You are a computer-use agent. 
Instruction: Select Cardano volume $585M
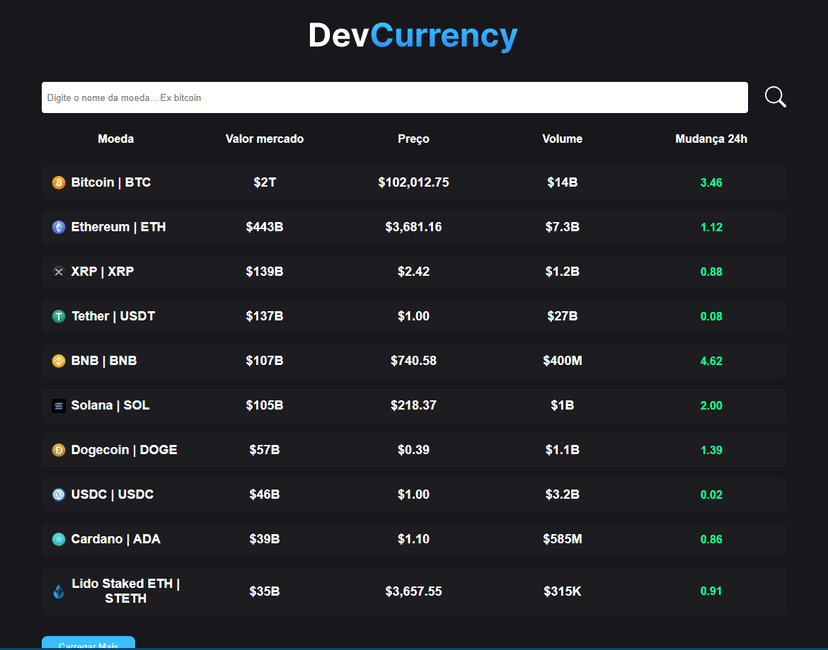[x=562, y=539]
